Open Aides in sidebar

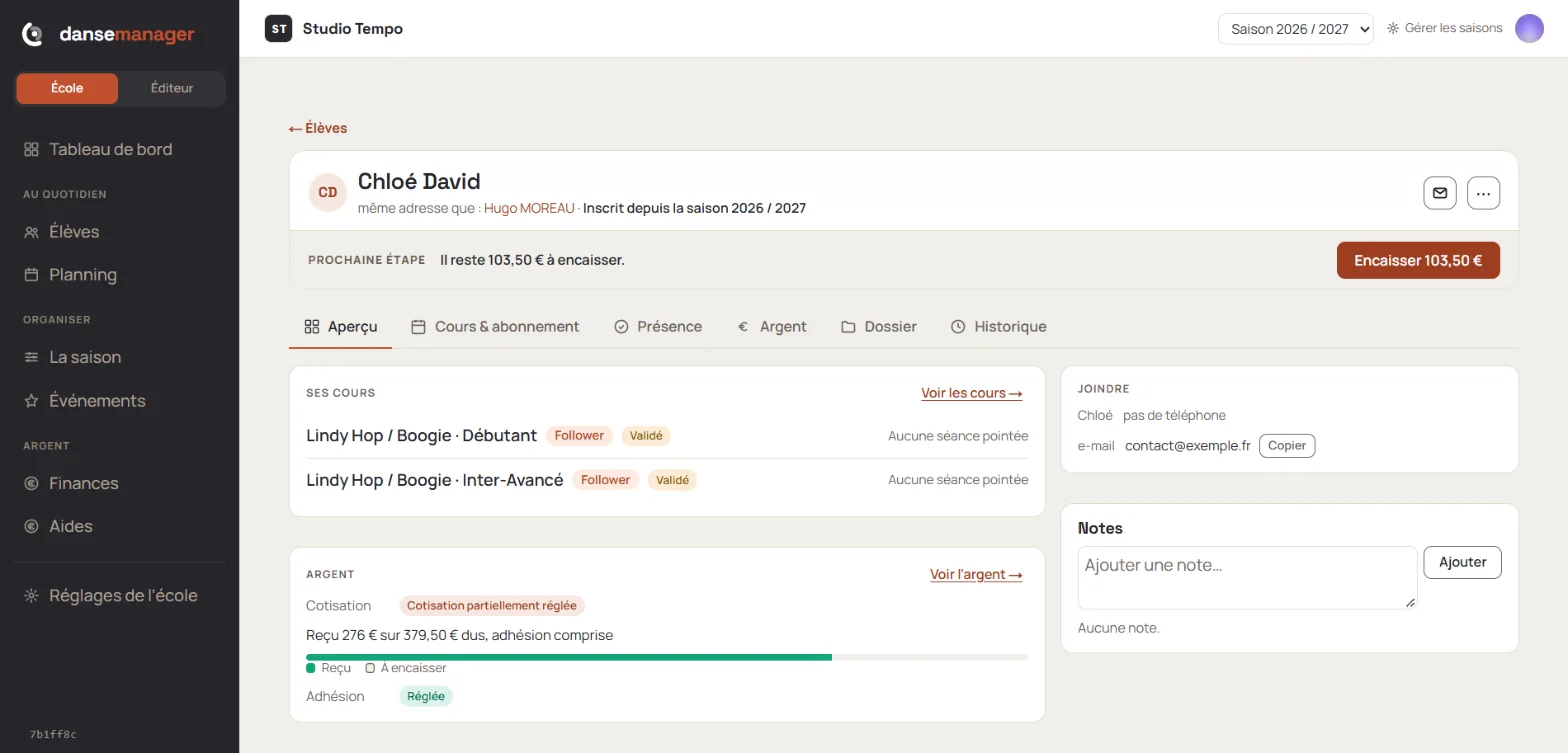click(58, 526)
